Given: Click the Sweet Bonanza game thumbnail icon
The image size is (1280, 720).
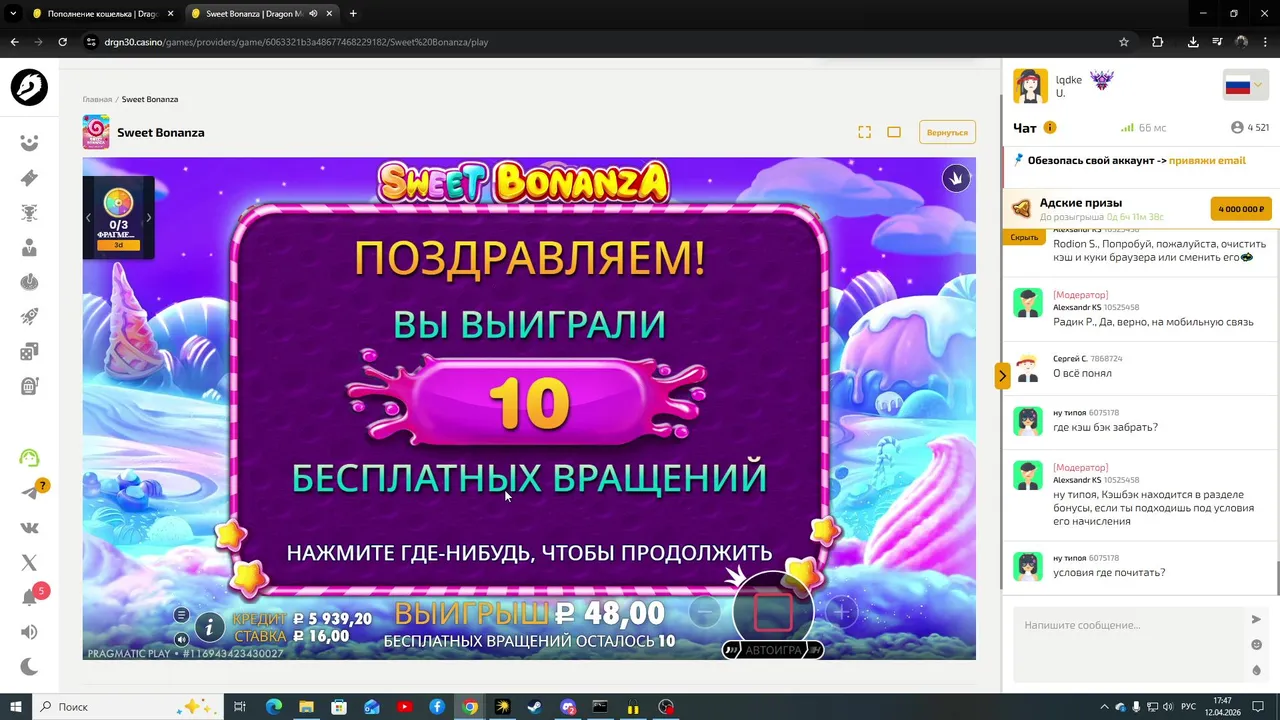Looking at the screenshot, I should click(96, 132).
